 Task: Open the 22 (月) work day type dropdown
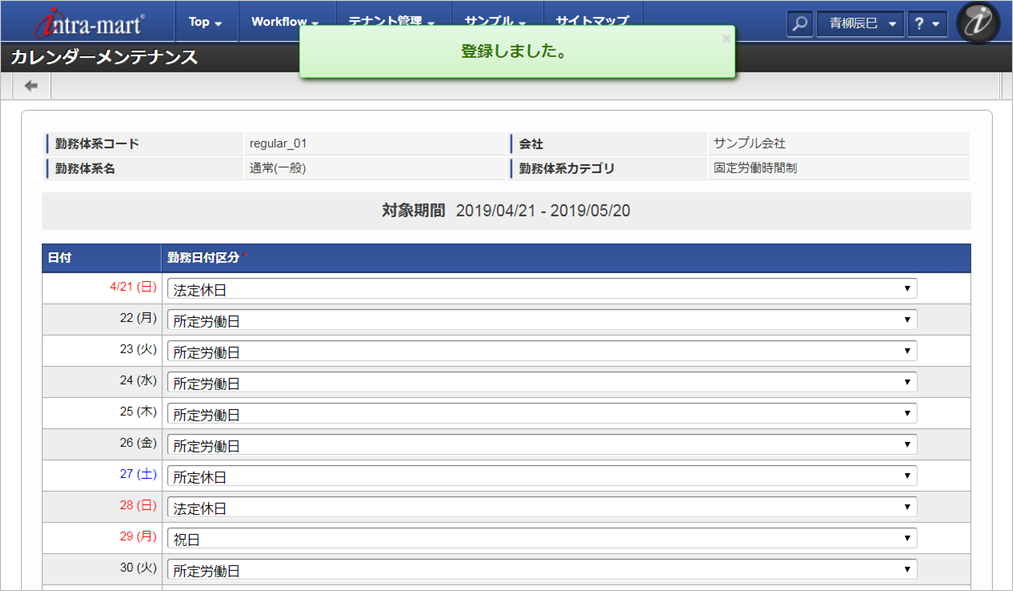[x=542, y=320]
